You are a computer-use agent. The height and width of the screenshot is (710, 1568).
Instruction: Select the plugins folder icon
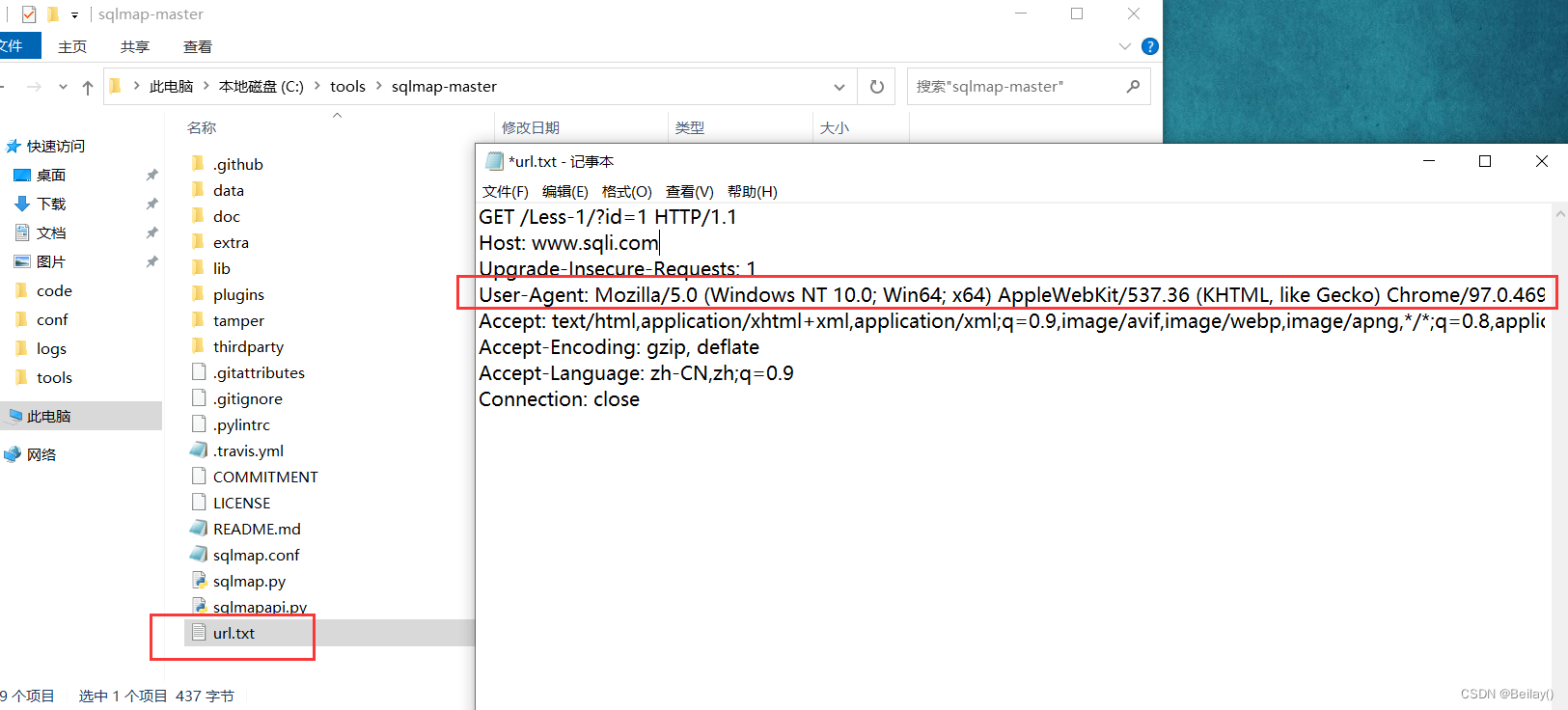198,293
